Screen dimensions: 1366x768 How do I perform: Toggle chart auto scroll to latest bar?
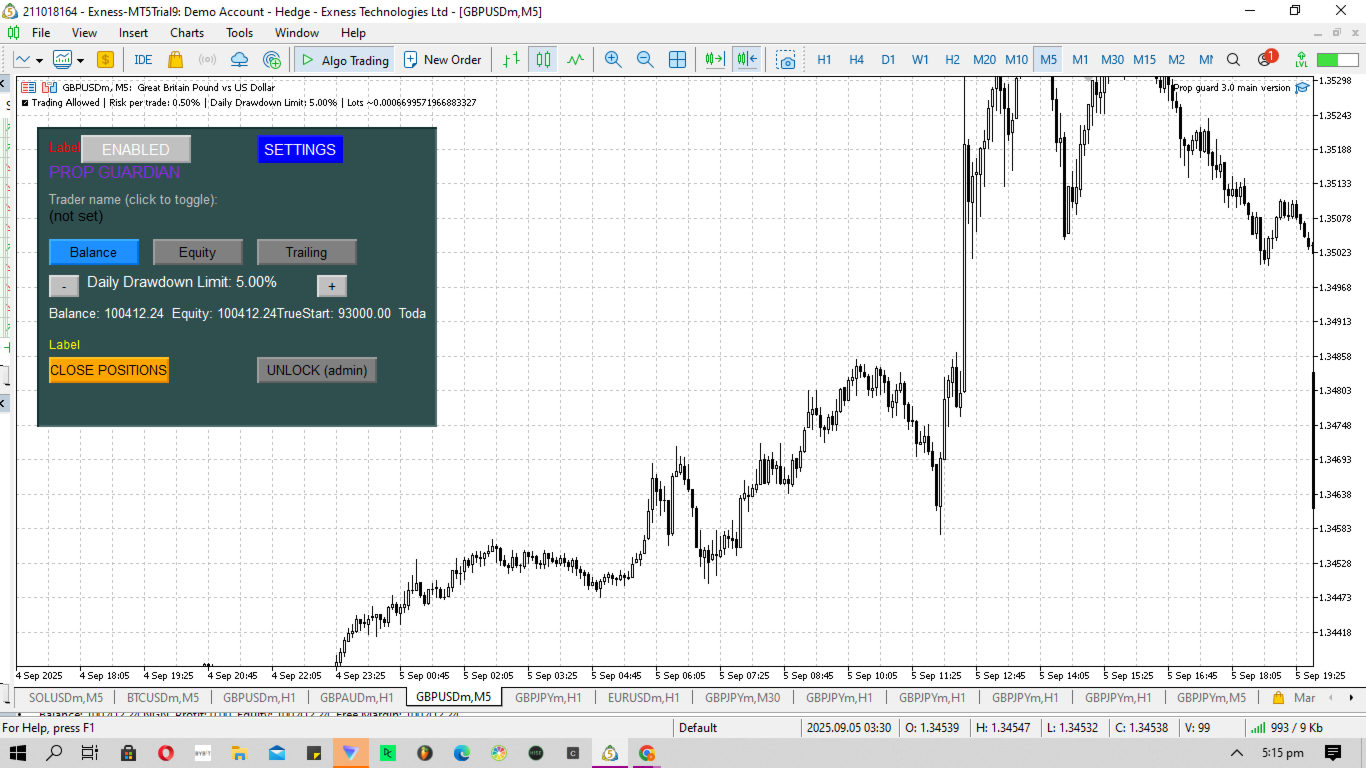[713, 60]
